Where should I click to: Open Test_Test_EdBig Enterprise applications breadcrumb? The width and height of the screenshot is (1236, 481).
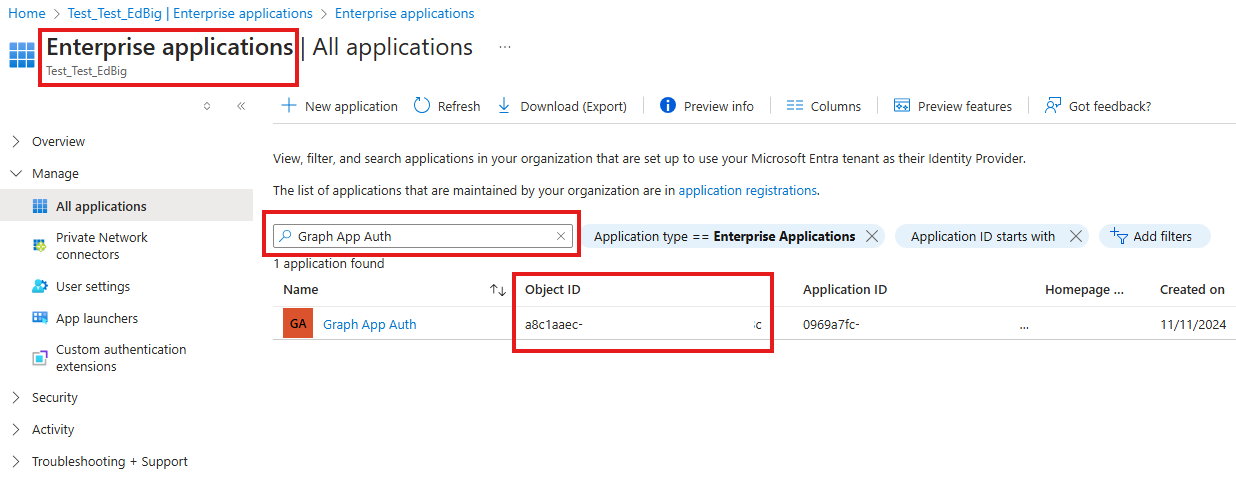[190, 13]
